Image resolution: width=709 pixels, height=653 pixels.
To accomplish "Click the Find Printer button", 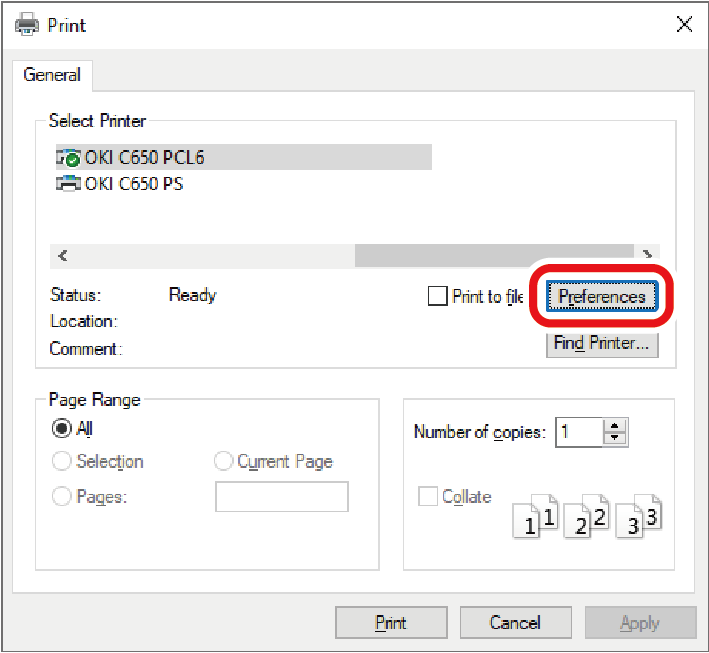I will [x=601, y=343].
